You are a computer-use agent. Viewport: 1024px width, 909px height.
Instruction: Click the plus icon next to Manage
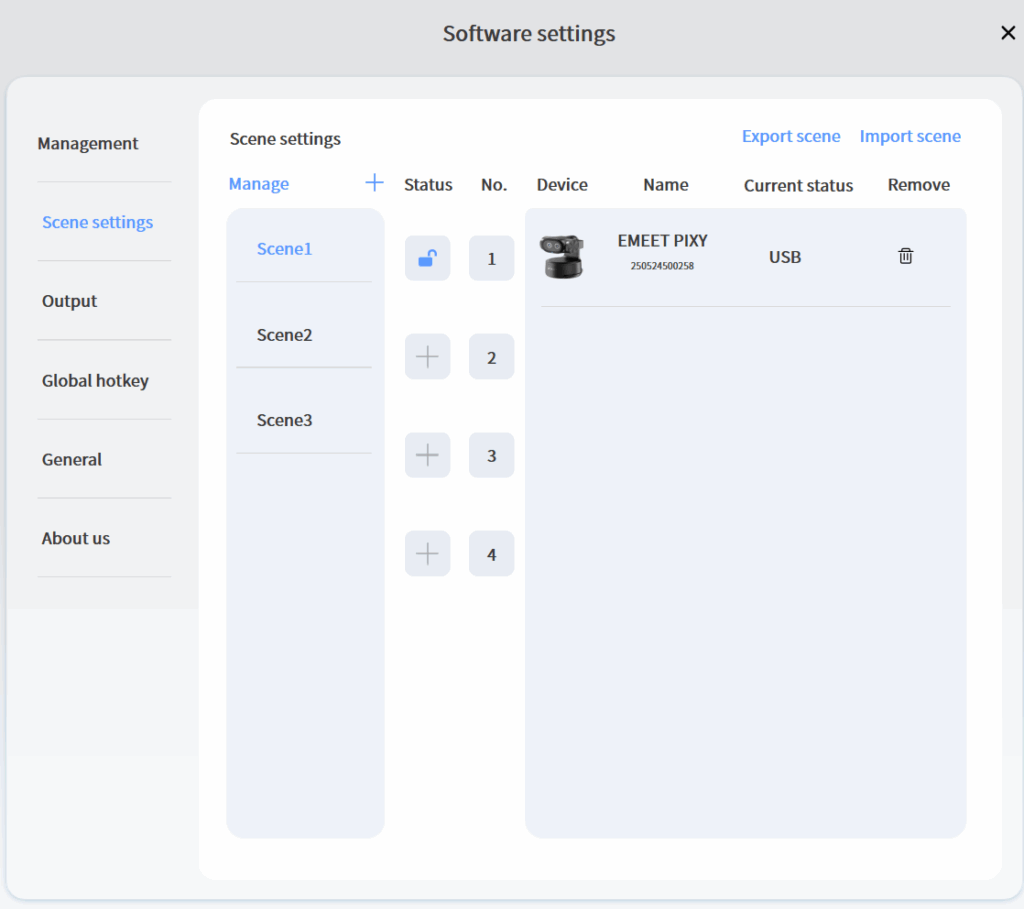click(374, 183)
